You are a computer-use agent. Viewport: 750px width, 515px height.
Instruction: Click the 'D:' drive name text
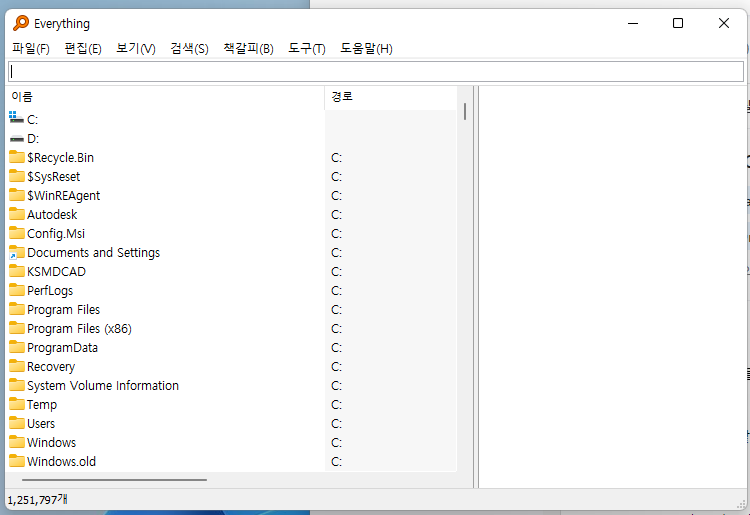33,139
